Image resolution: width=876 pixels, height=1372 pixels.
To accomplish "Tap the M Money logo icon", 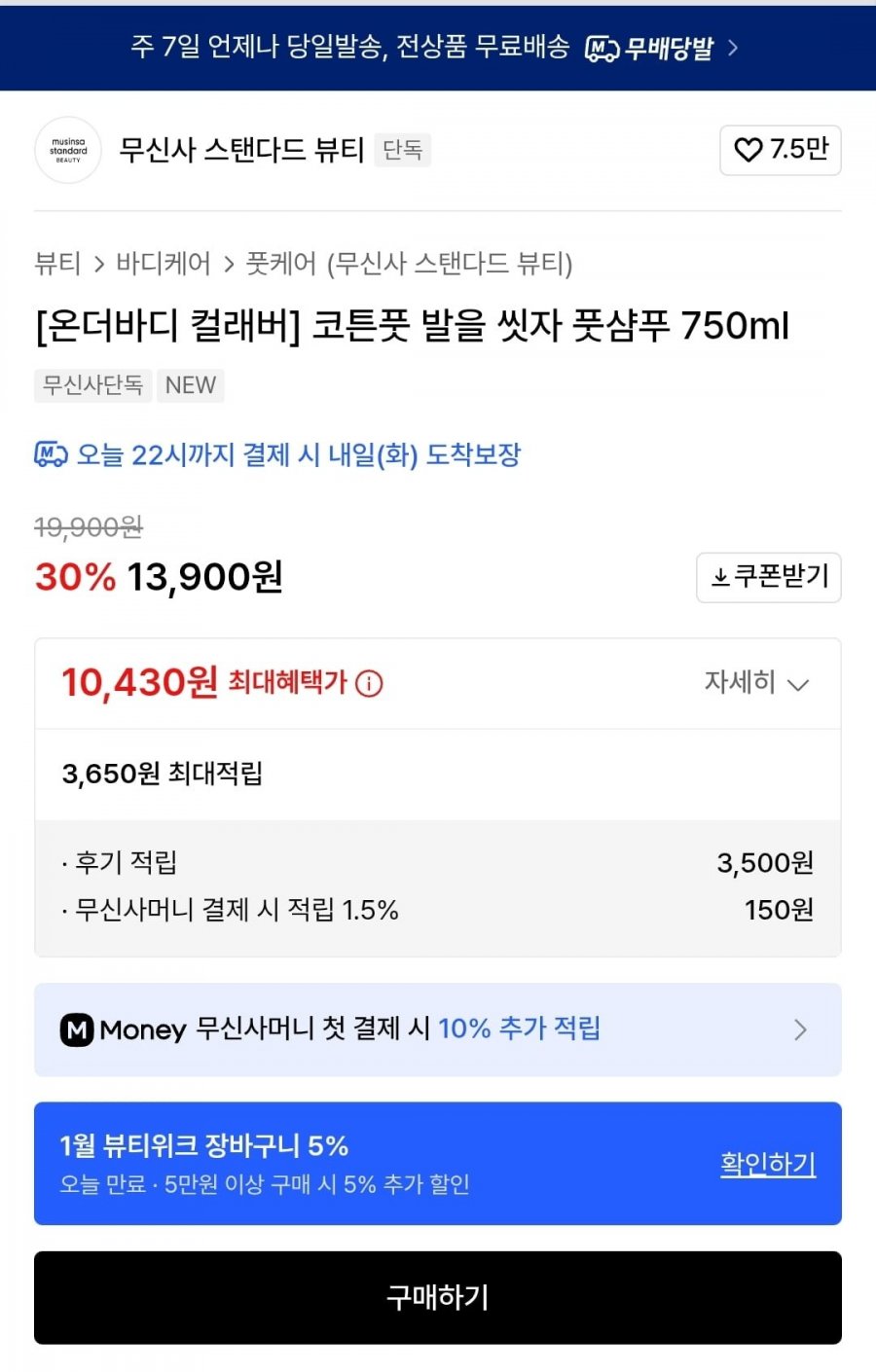I will pyautogui.click(x=77, y=1029).
